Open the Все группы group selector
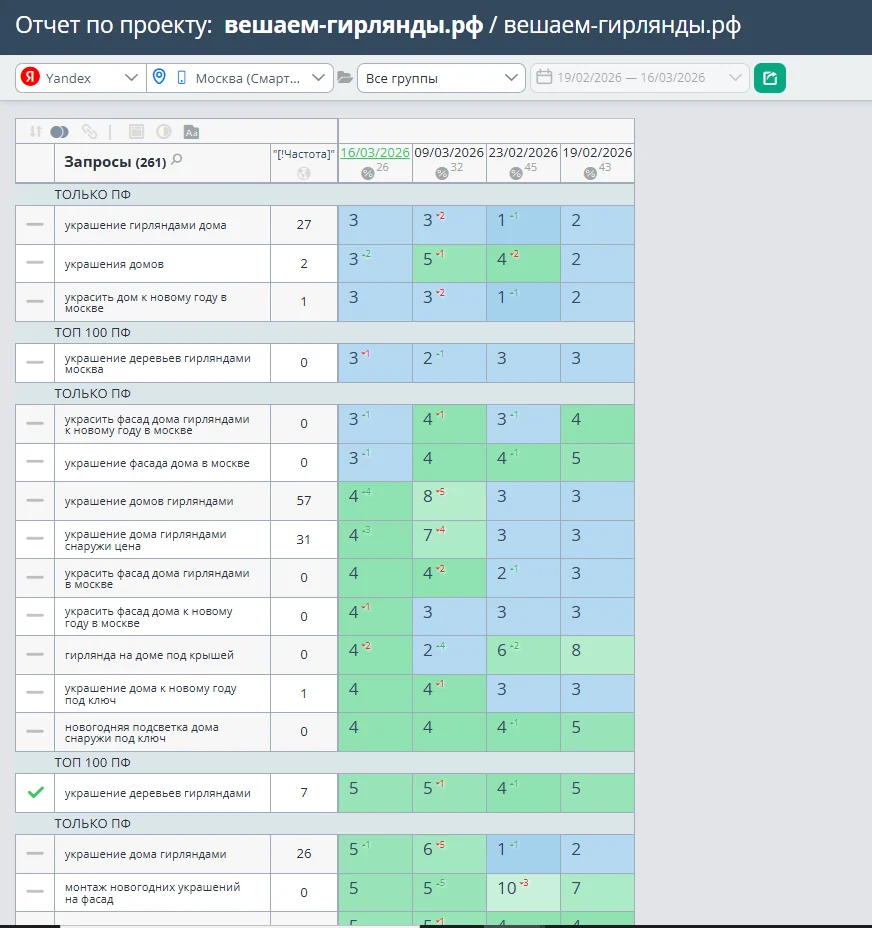Viewport: 872px width, 928px height. click(440, 78)
